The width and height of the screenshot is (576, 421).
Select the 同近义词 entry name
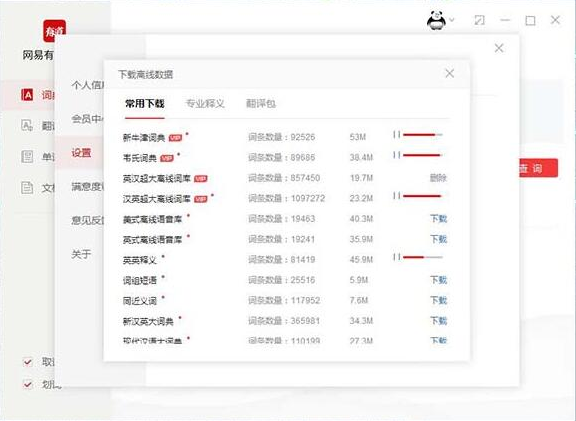(x=140, y=301)
